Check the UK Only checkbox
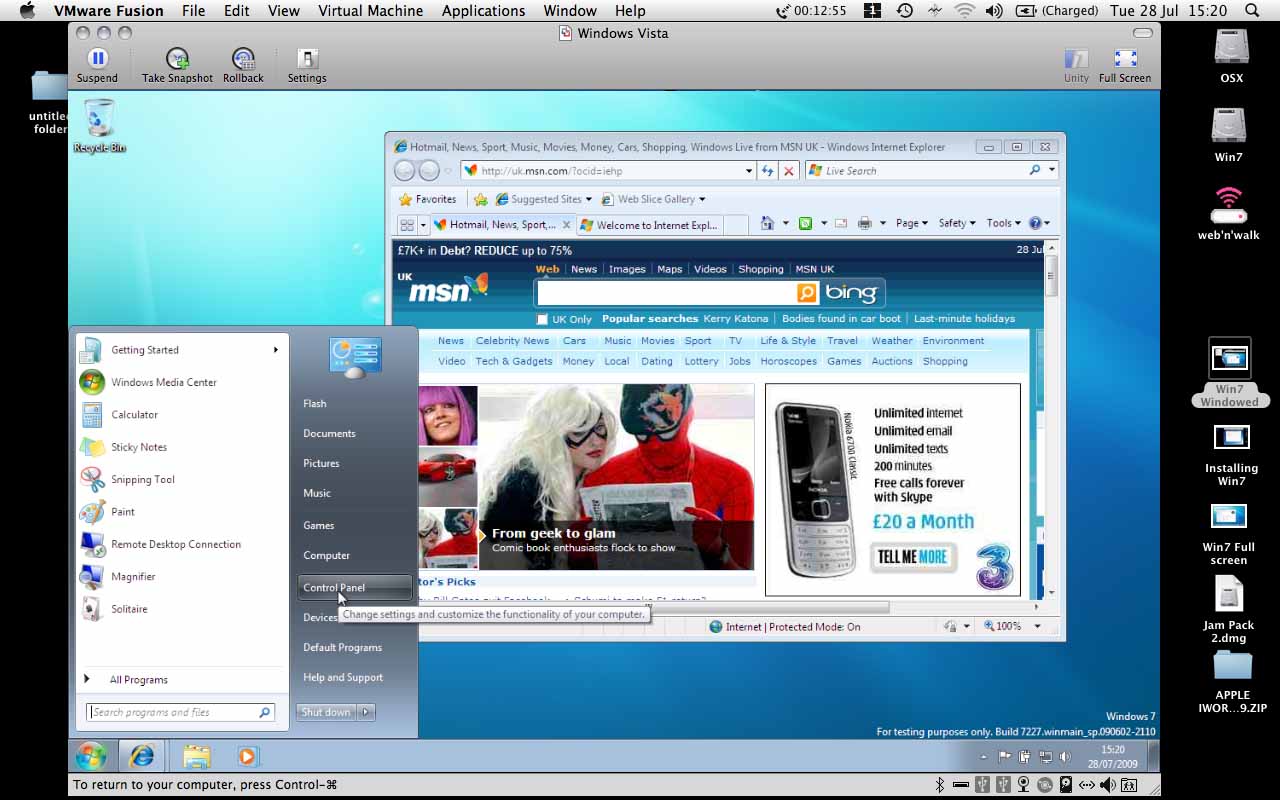The image size is (1280, 800). (543, 320)
